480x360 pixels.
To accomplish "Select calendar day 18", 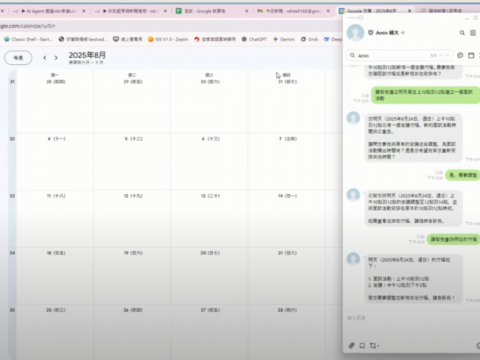I will 56,253.
